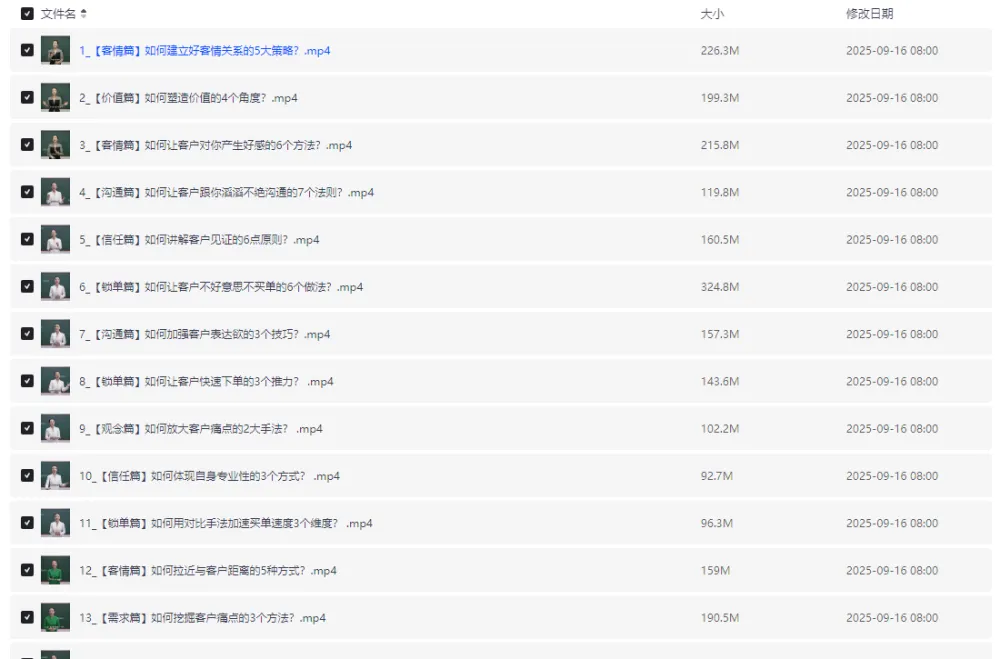Open file 11_ 如何用对比手法加速买单速度
The width and height of the screenshot is (1000, 659).
[x=225, y=524]
